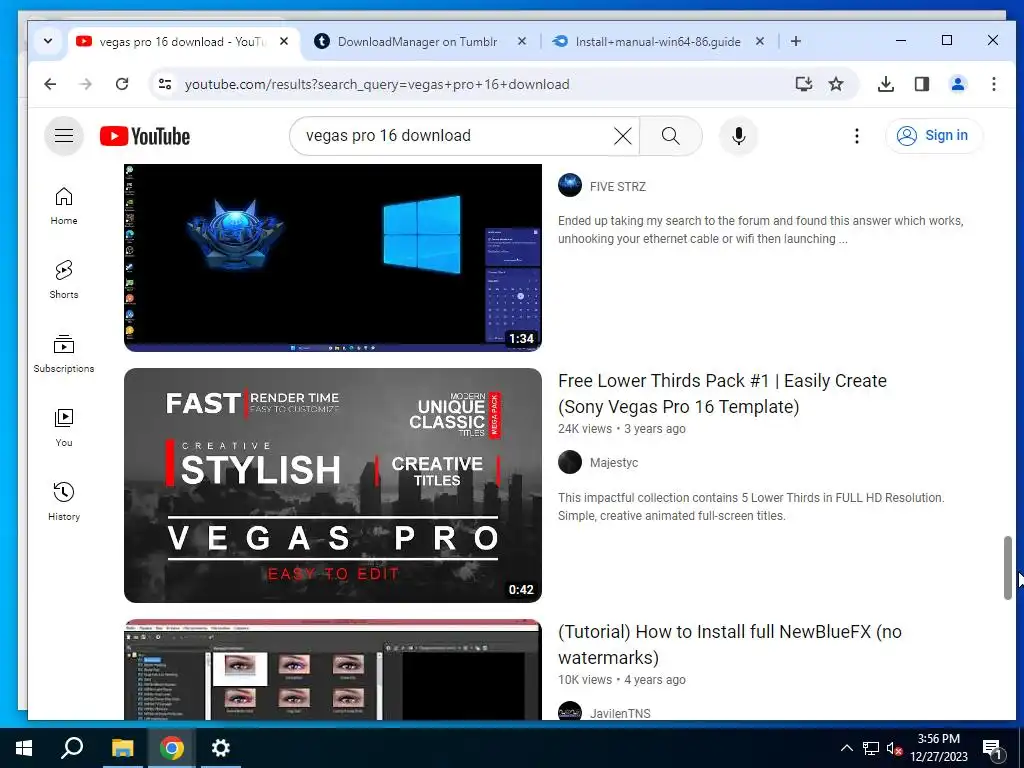This screenshot has width=1024, height=768.
Task: Clear the search box with the X
Action: pos(623,136)
